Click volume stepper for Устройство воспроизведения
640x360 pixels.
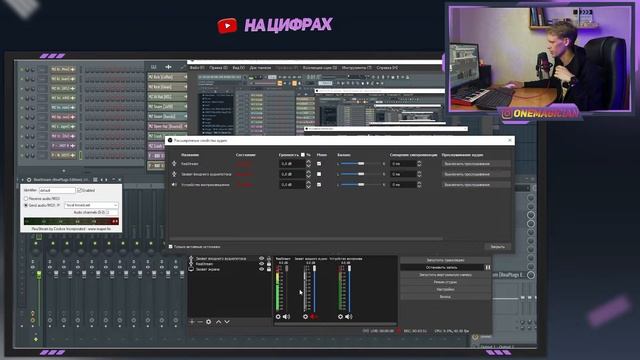pos(308,184)
